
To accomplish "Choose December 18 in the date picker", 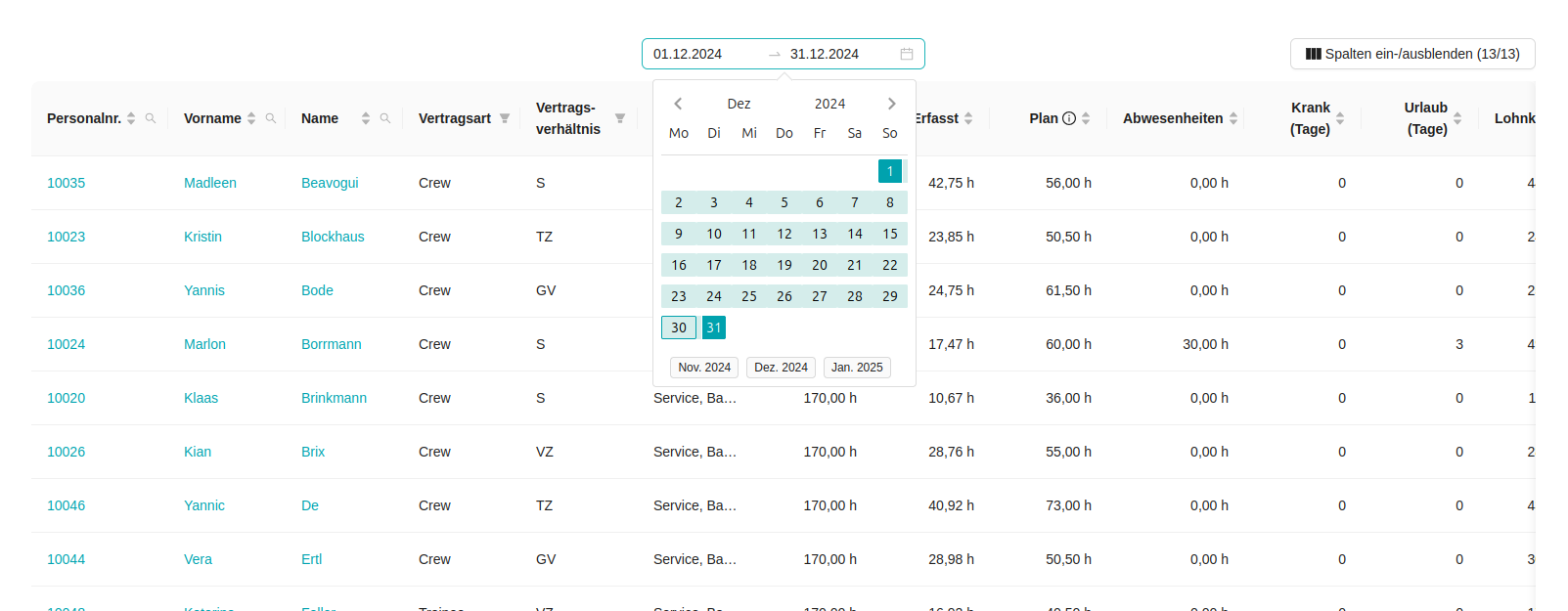I will (x=749, y=265).
